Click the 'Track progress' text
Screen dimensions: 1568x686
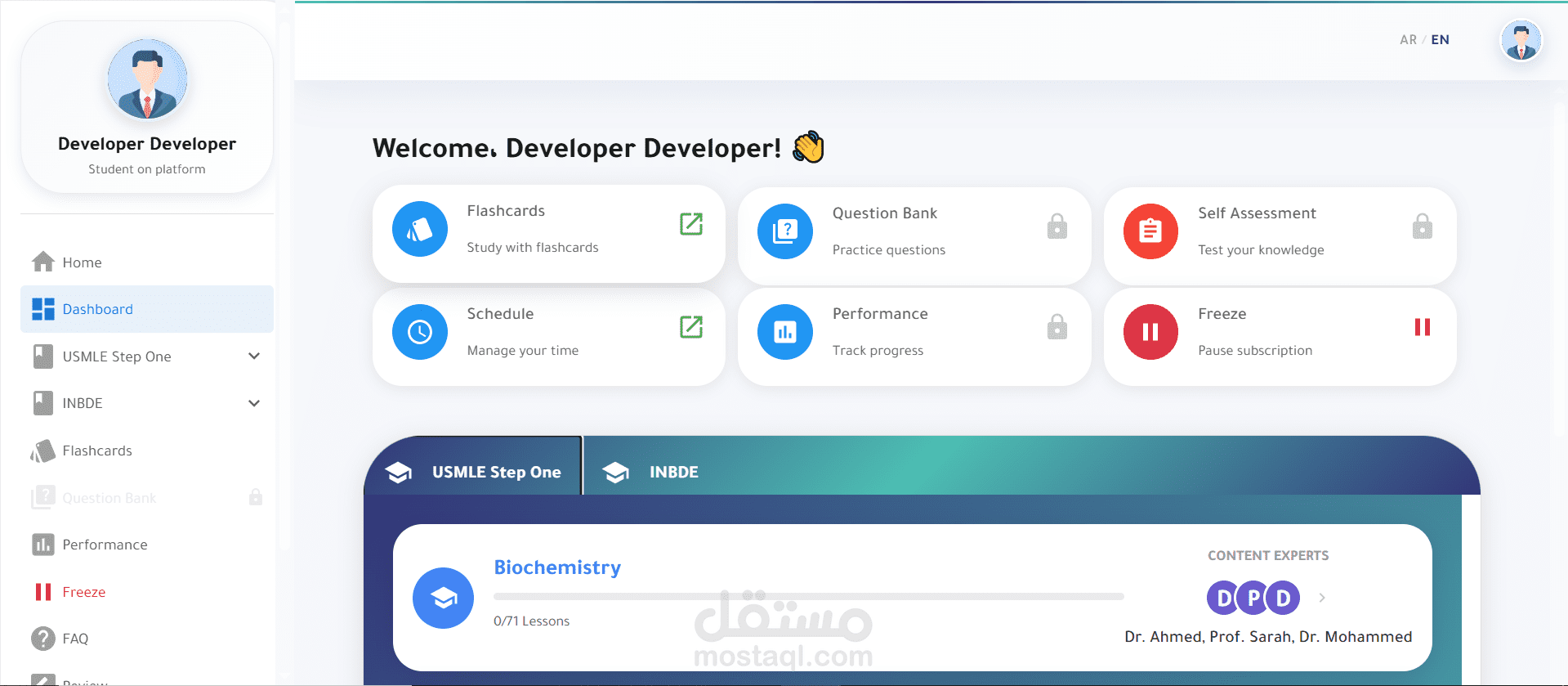(878, 351)
